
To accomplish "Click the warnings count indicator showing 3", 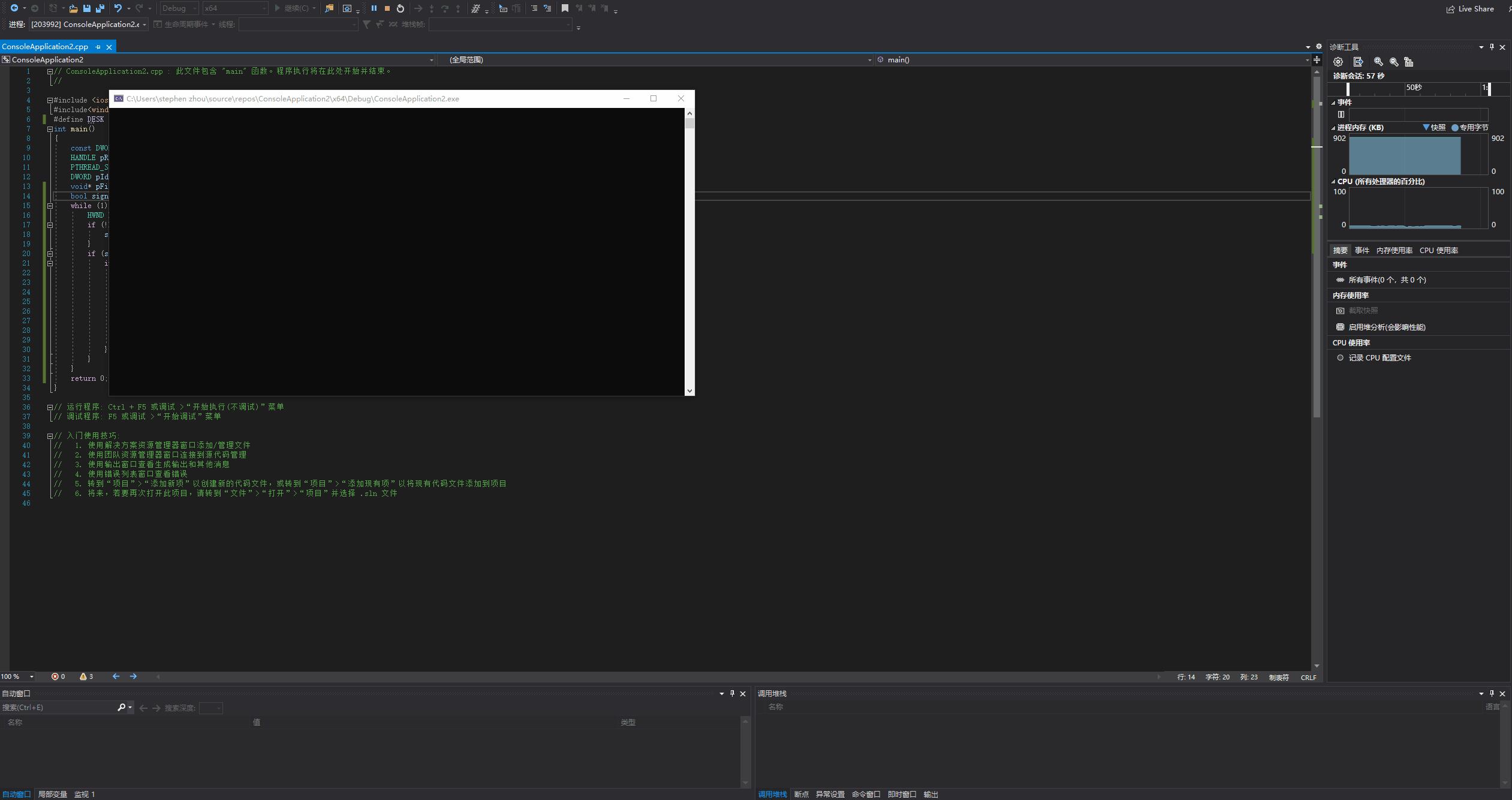I will coord(86,676).
